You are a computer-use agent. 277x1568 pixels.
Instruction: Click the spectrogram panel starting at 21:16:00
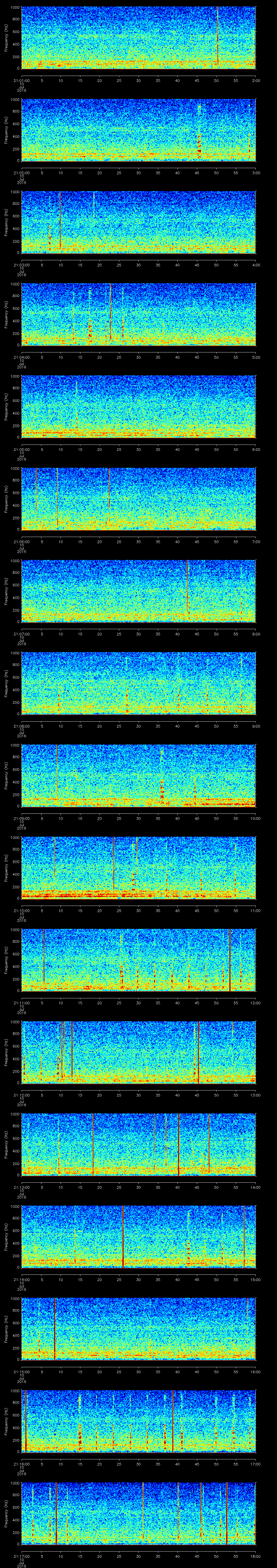[x=138, y=1421]
